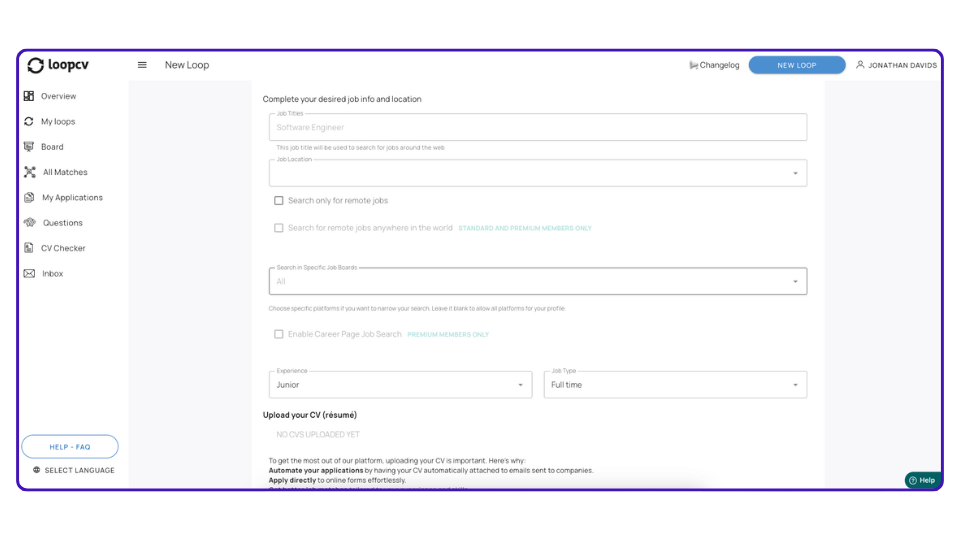Open the Job Type dropdown showing Full time
This screenshot has height=540, width=960.
click(675, 385)
